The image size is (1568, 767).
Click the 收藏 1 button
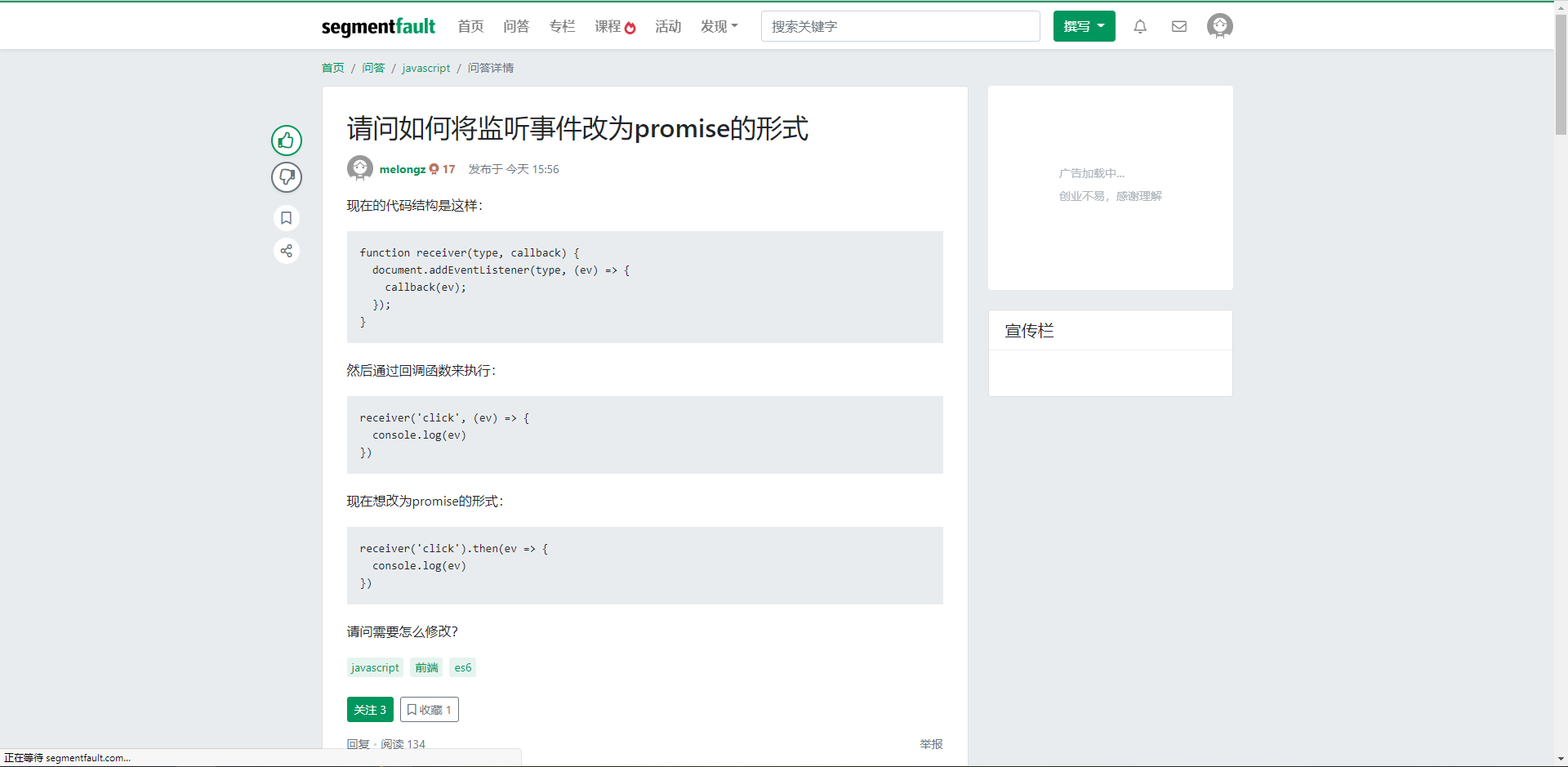(430, 710)
